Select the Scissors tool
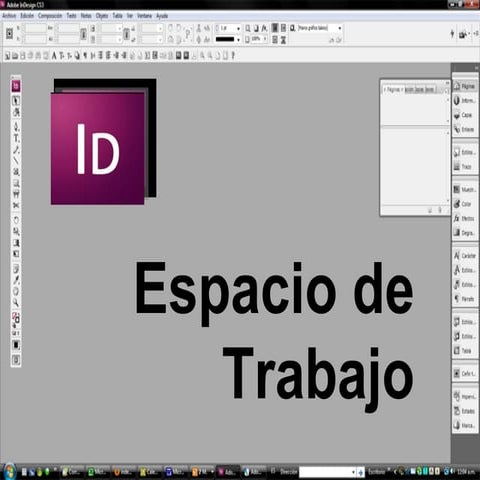 (x=16, y=205)
